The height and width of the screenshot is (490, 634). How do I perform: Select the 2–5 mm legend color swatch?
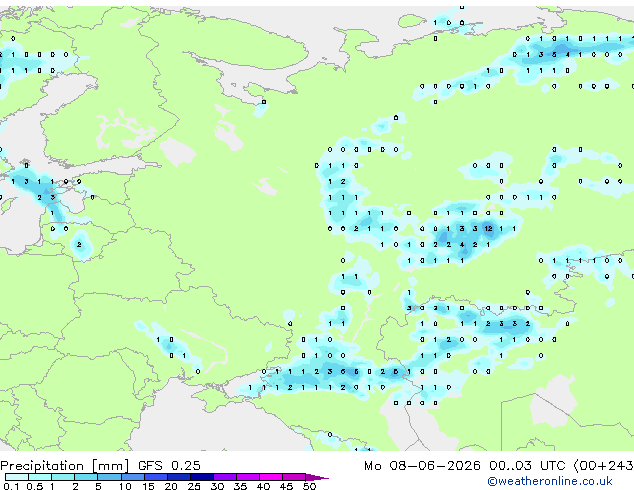pos(86,477)
